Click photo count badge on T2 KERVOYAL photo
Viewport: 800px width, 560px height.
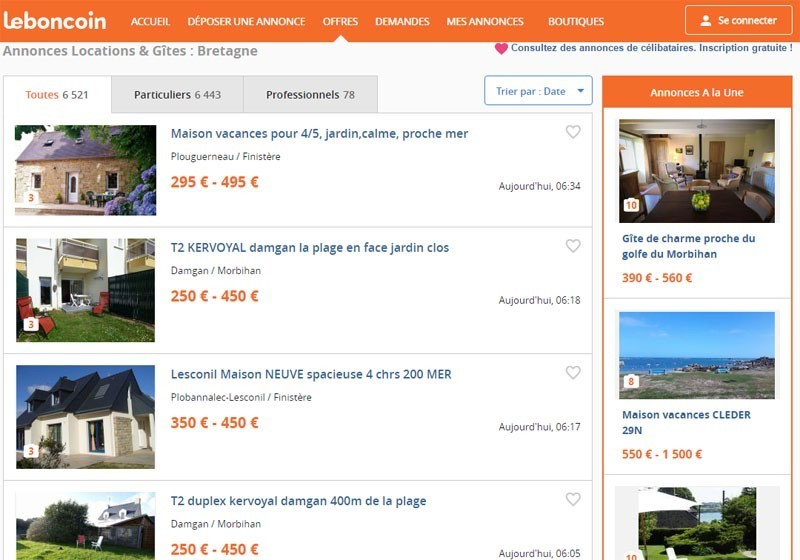(x=31, y=324)
